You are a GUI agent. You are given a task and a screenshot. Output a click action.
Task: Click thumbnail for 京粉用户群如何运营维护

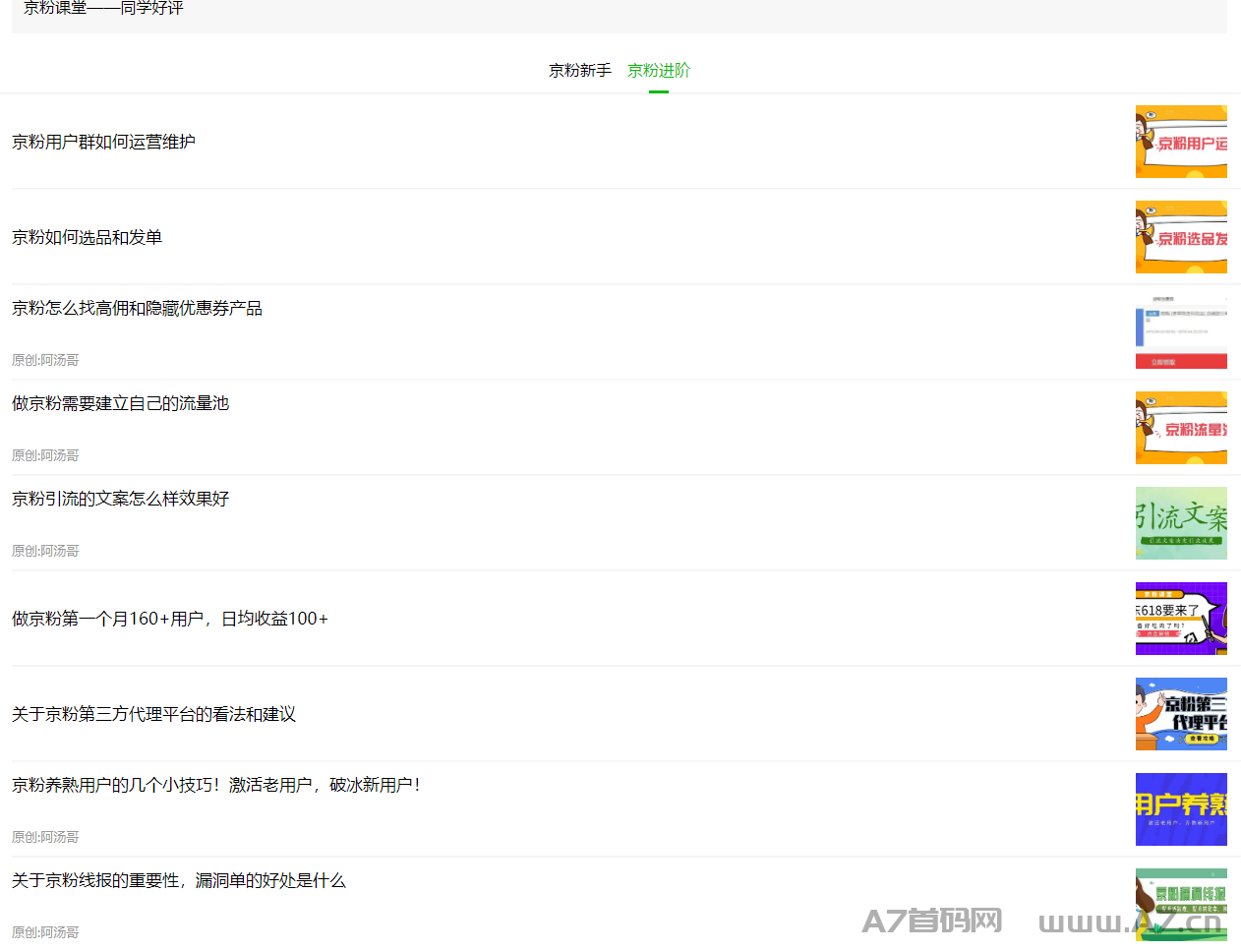pyautogui.click(x=1181, y=142)
